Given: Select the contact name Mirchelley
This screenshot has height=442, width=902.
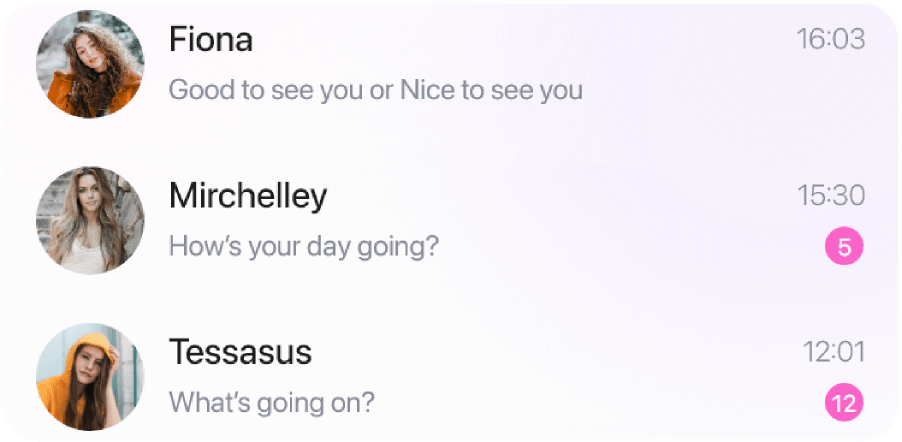Looking at the screenshot, I should [248, 195].
